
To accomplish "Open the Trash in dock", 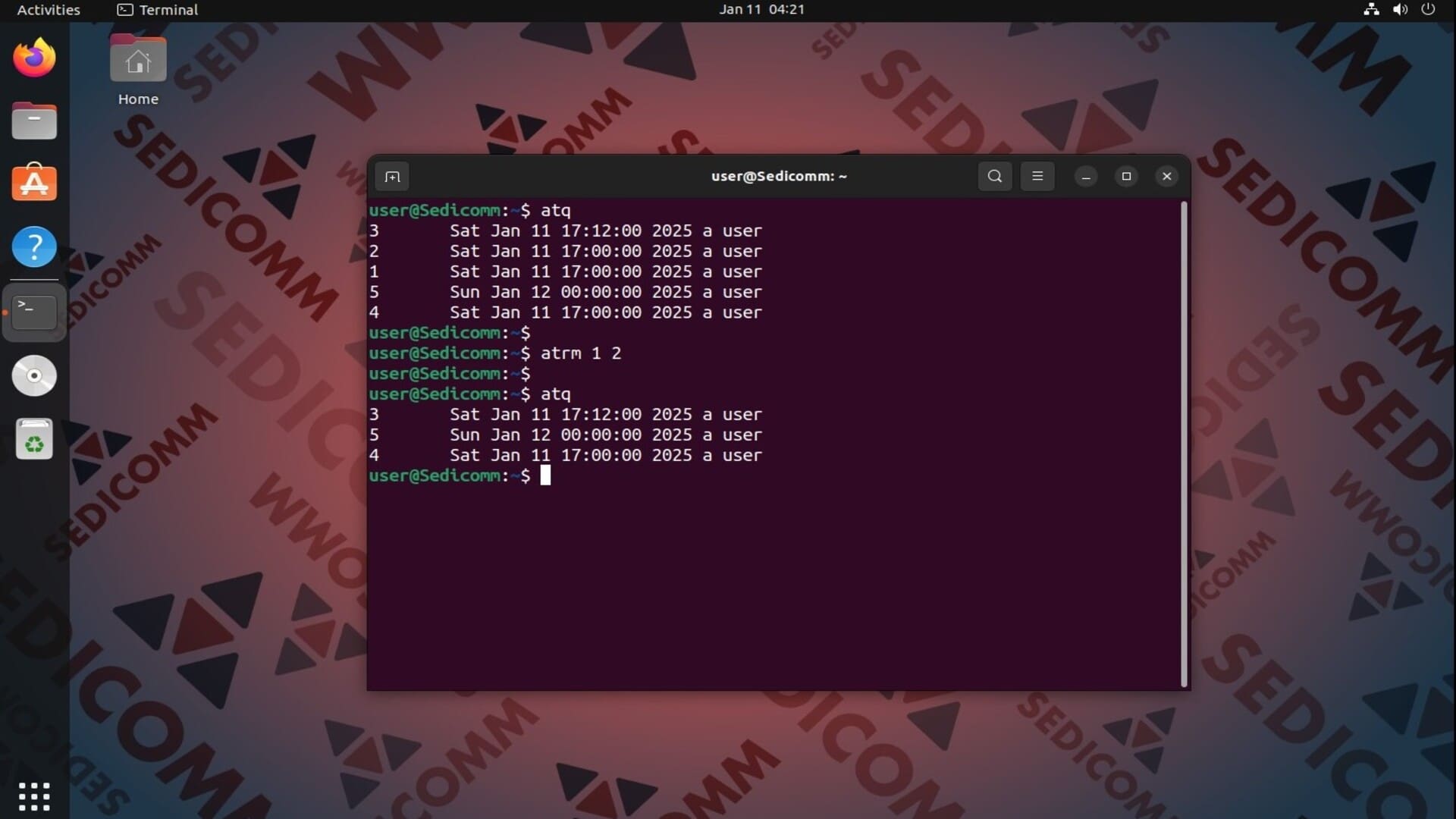I will point(34,440).
